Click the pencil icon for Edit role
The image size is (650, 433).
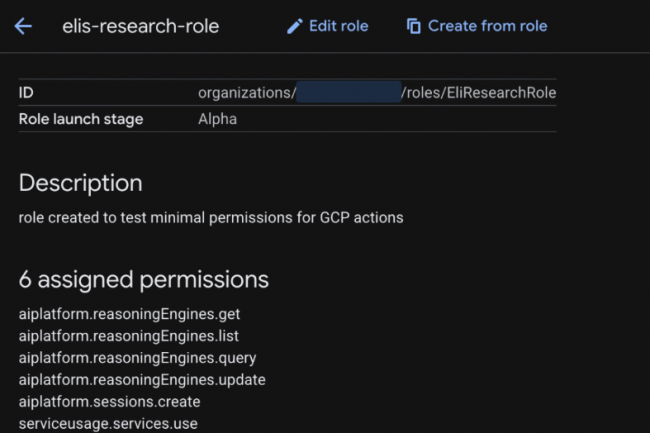(294, 26)
